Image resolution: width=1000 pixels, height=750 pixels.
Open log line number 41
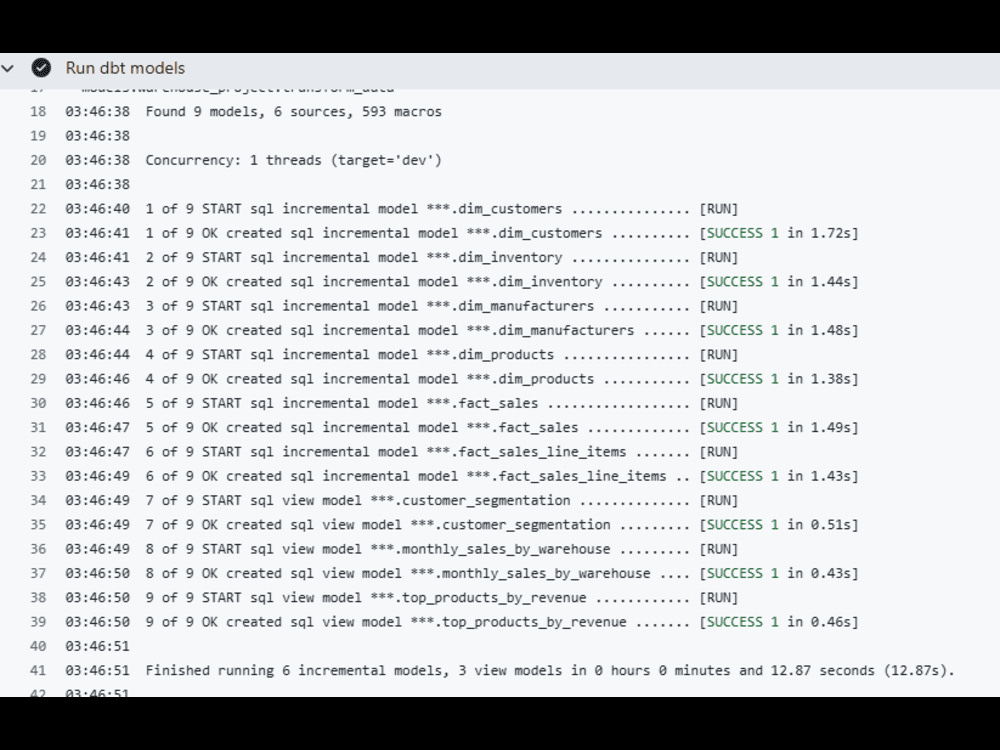(x=38, y=670)
